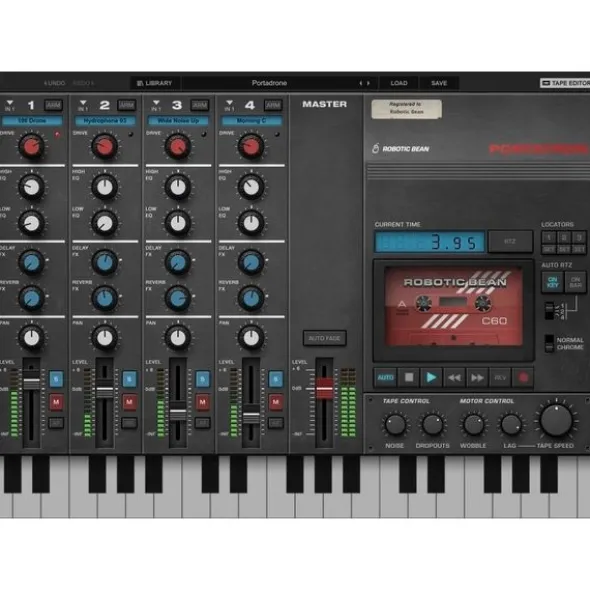The height and width of the screenshot is (591, 590).
Task: Click the Load preset button
Action: pyautogui.click(x=399, y=83)
